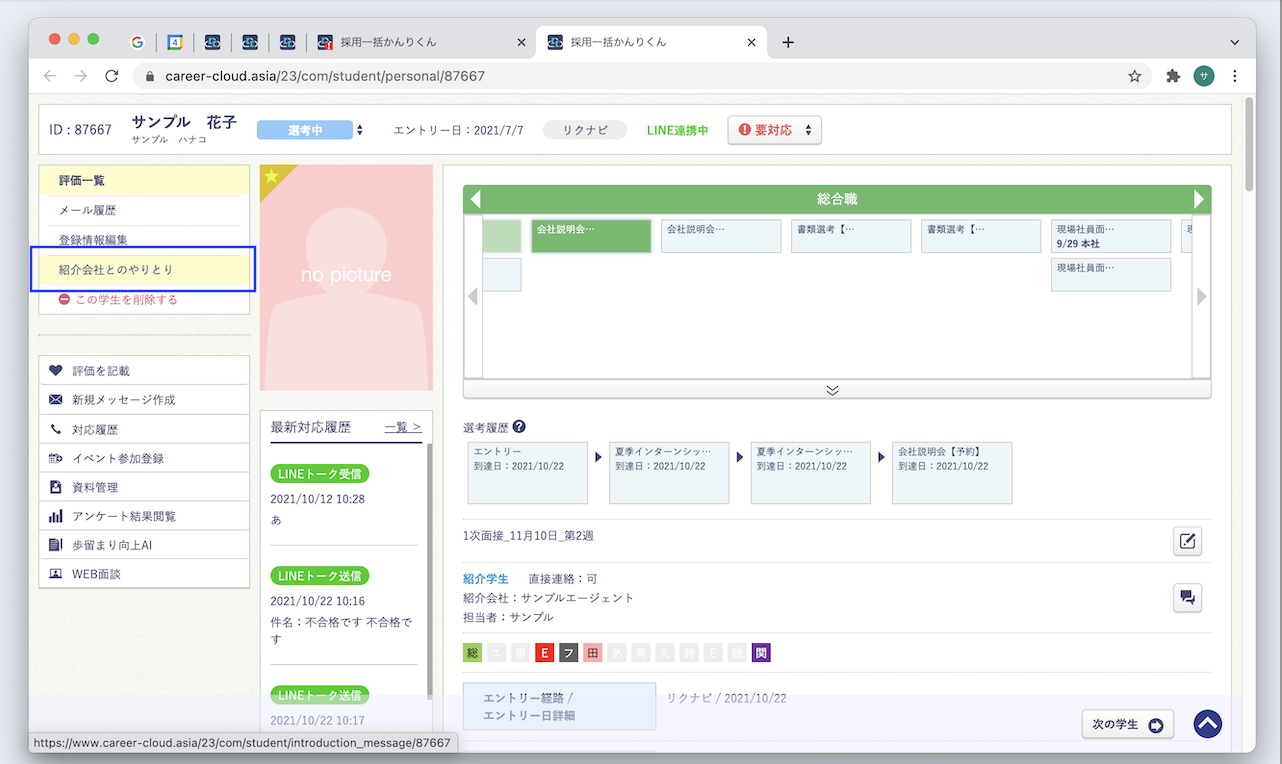Image resolution: width=1282 pixels, height=764 pixels.
Task: Toggle the red E attribute badge
Action: coord(544,652)
